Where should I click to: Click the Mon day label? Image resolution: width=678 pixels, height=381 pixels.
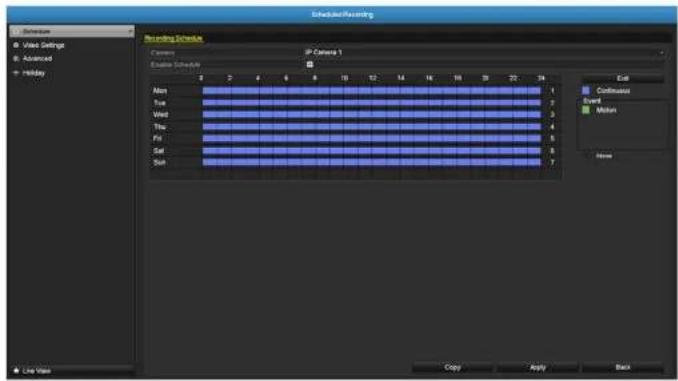[160, 91]
